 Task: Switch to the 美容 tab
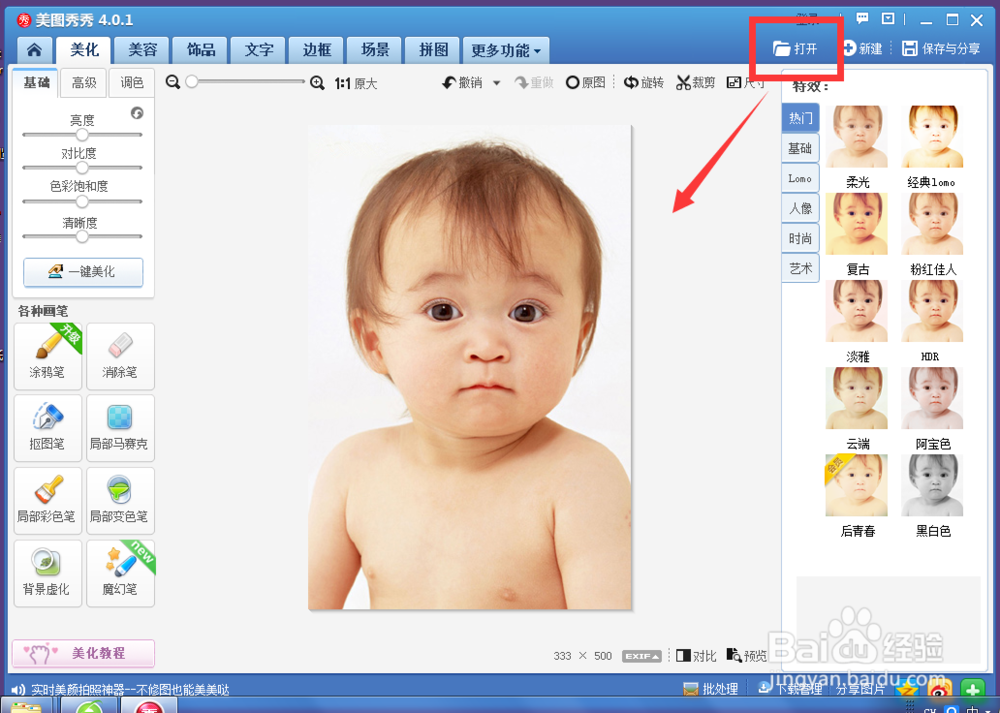coord(142,50)
